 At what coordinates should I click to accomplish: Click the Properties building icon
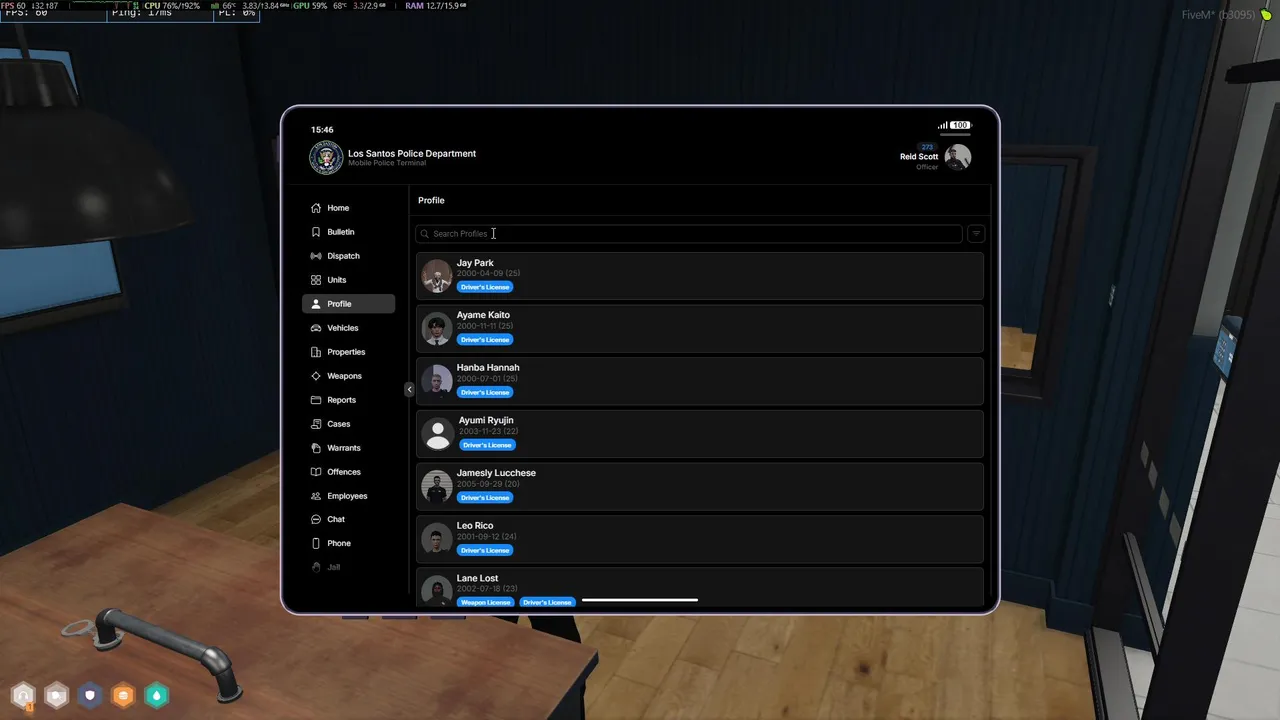click(316, 352)
